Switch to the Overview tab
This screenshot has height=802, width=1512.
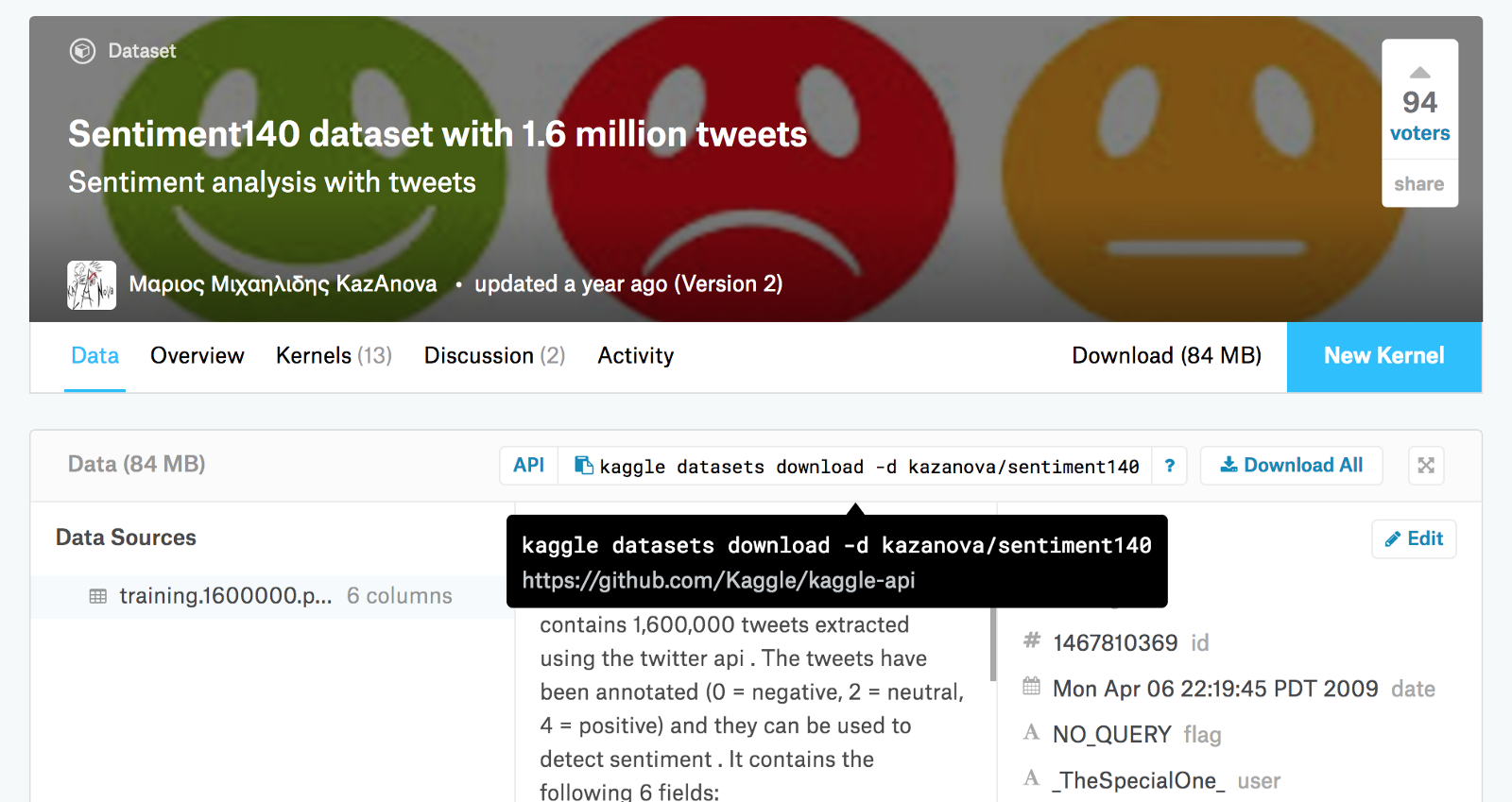pos(197,356)
